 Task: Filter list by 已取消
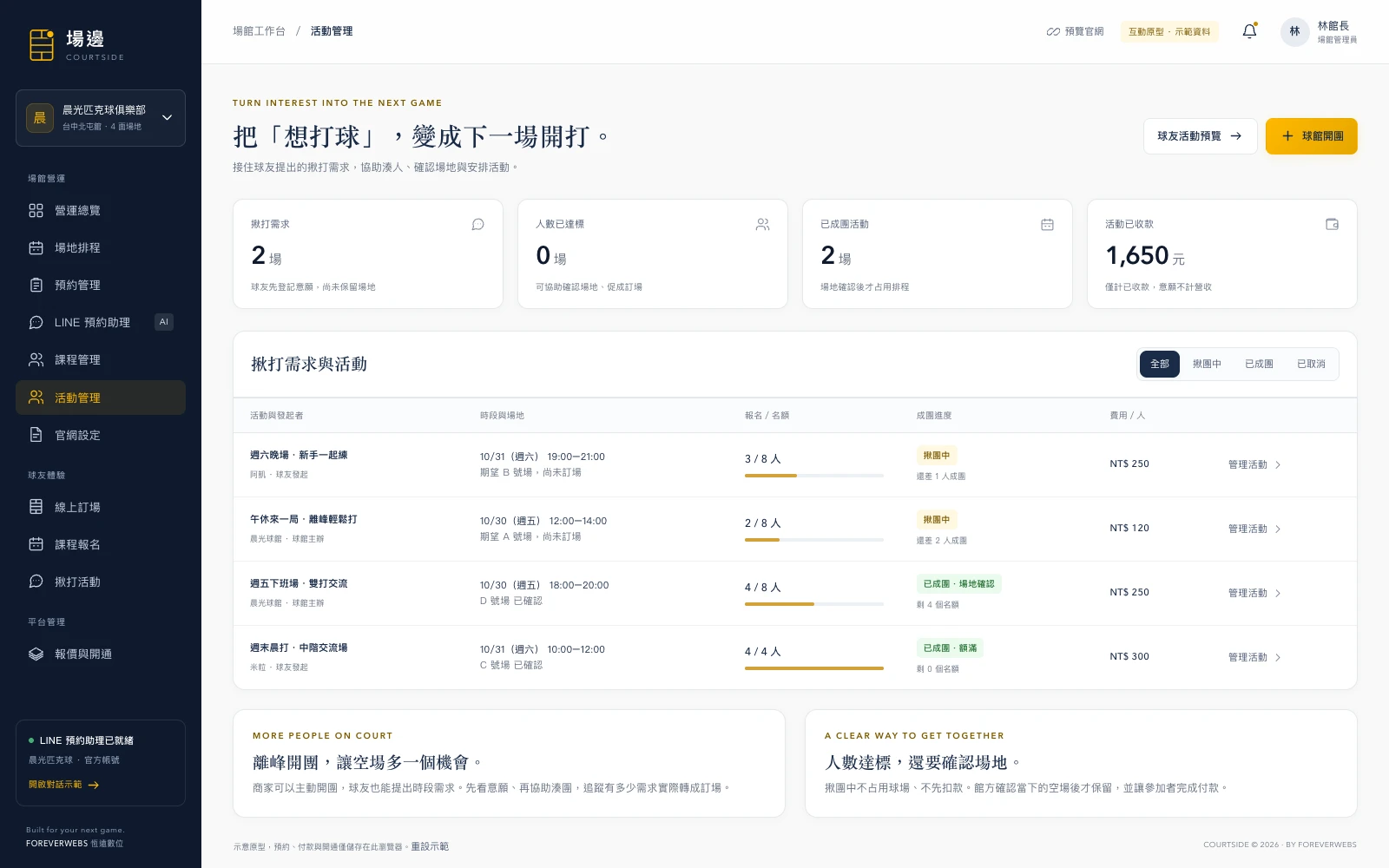point(1311,364)
